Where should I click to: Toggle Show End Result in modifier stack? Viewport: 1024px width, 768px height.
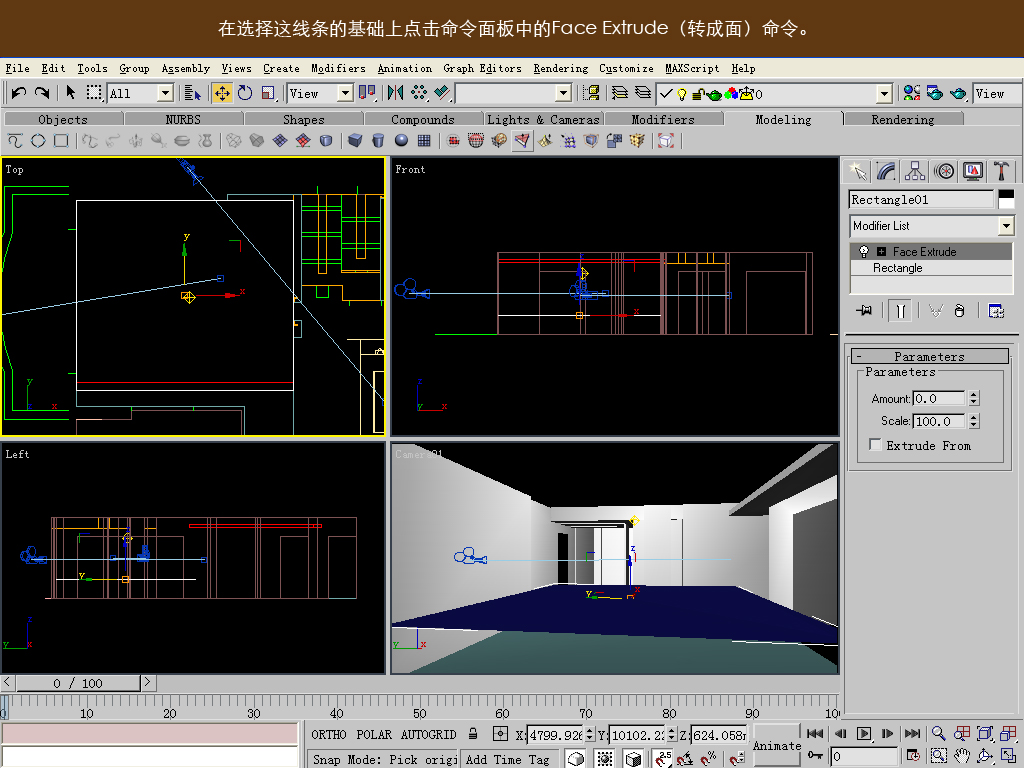click(901, 311)
